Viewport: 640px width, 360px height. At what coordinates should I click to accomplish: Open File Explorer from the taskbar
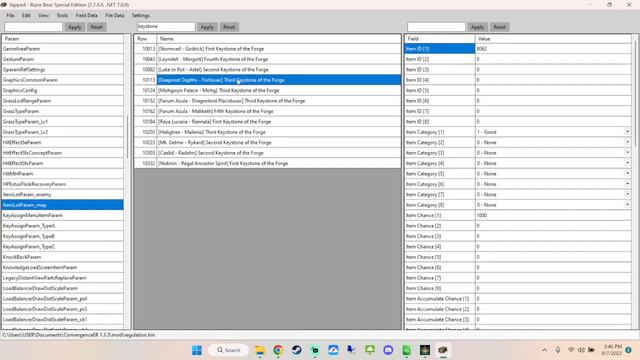point(260,350)
